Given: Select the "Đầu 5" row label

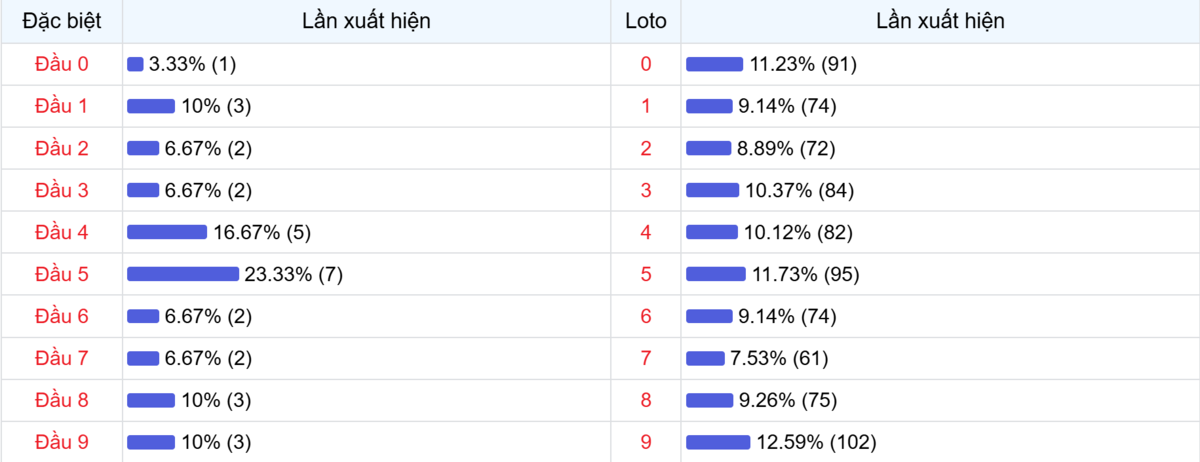Looking at the screenshot, I should [62, 274].
